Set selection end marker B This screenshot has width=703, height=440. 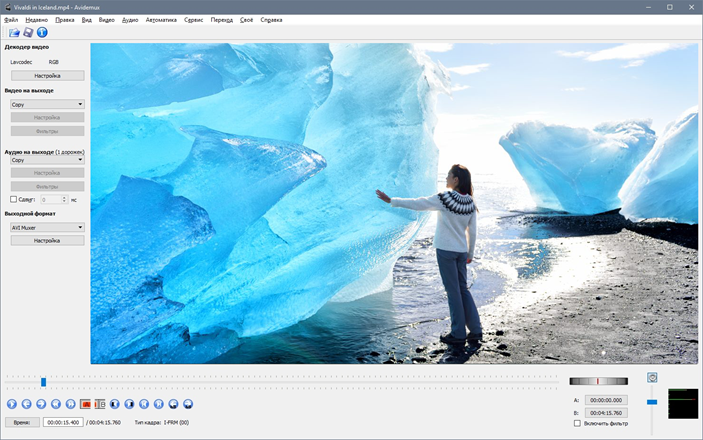pyautogui.click(x=100, y=404)
